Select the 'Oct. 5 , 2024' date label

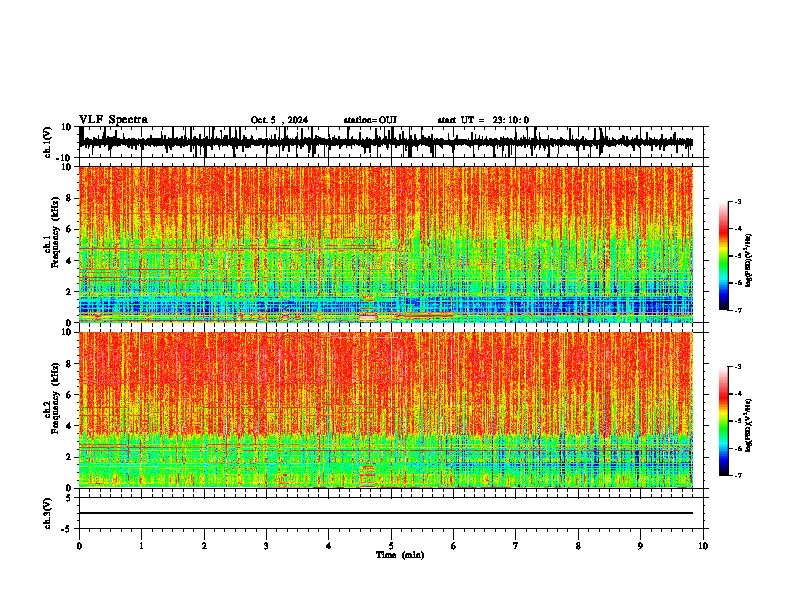click(x=279, y=120)
